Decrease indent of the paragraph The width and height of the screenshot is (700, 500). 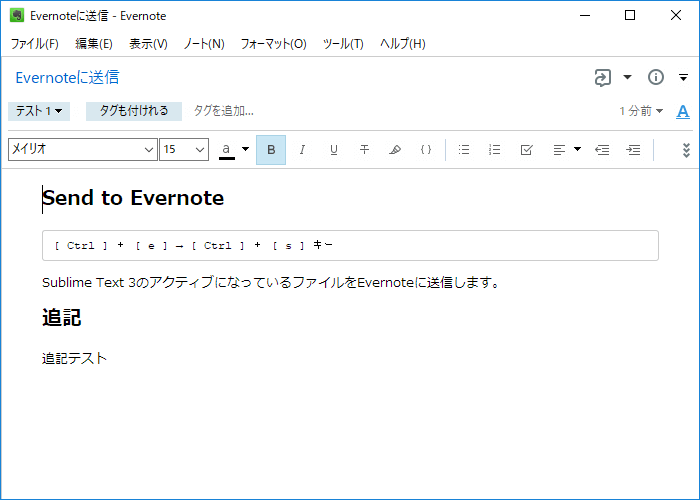coord(602,150)
